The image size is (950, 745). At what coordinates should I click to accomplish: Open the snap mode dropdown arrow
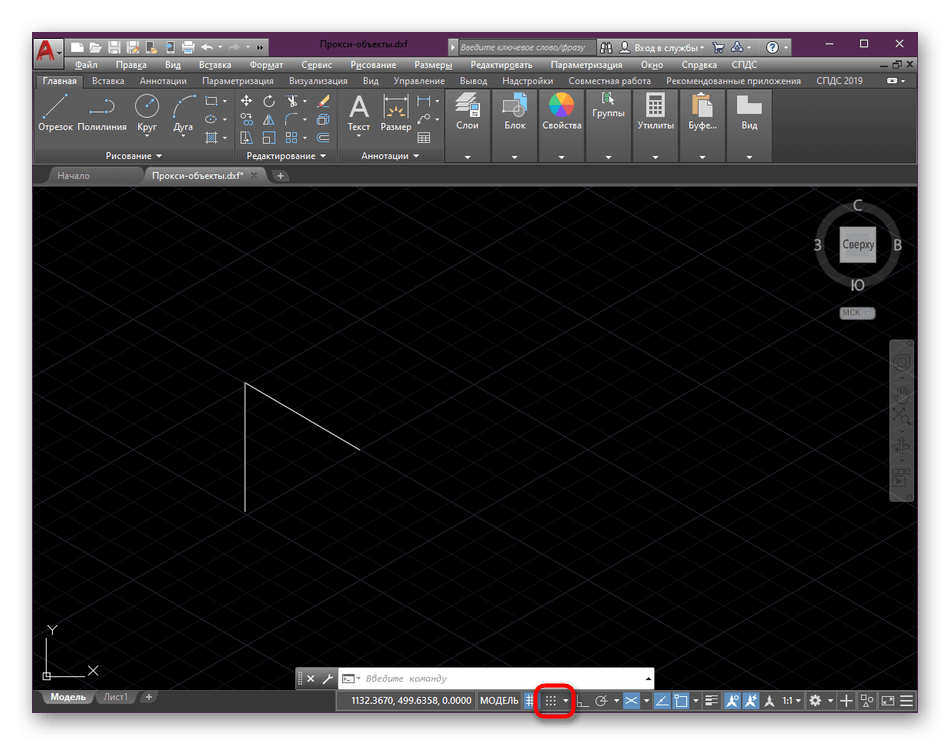click(x=566, y=701)
